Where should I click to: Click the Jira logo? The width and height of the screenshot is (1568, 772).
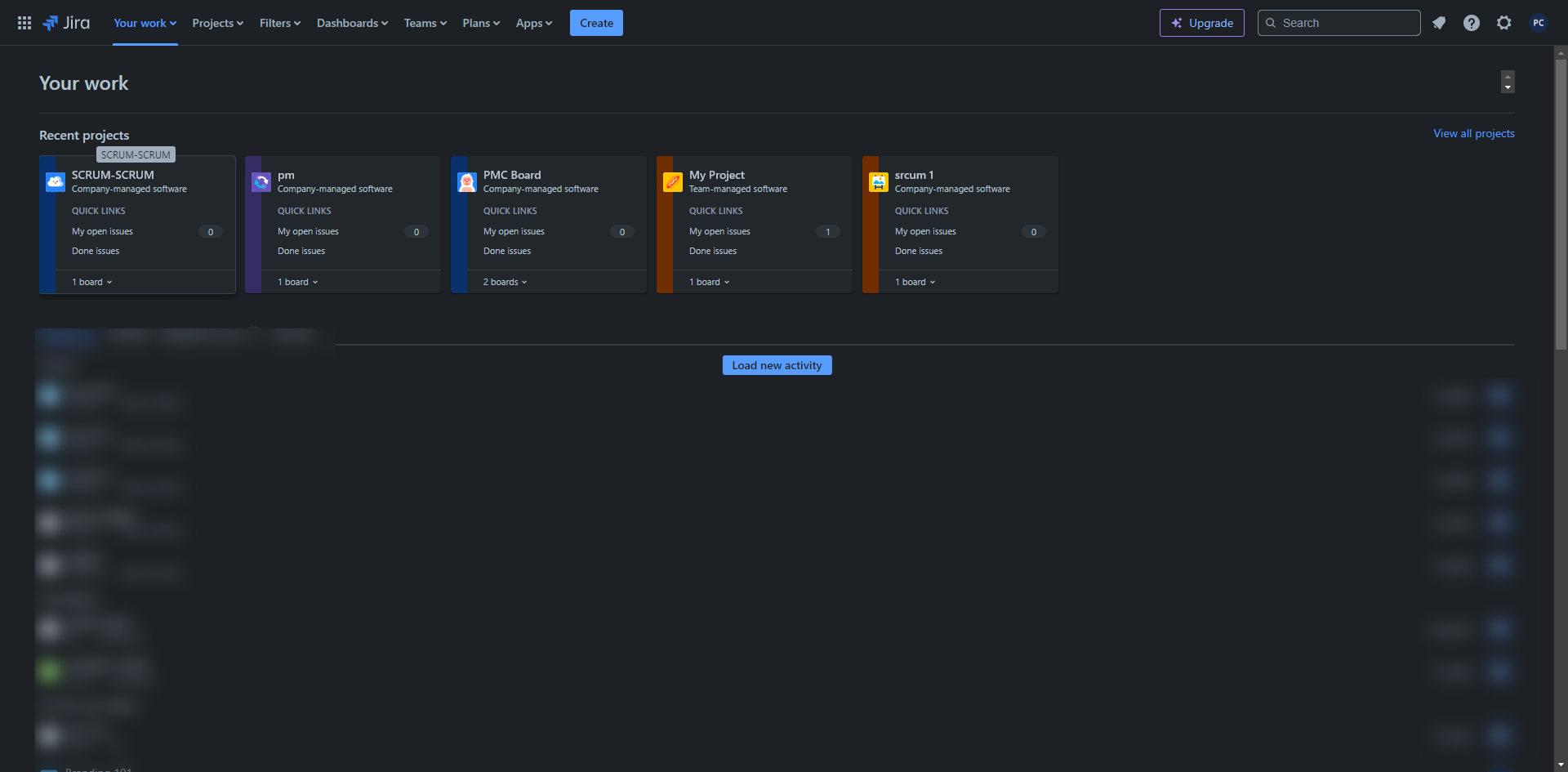[x=66, y=23]
